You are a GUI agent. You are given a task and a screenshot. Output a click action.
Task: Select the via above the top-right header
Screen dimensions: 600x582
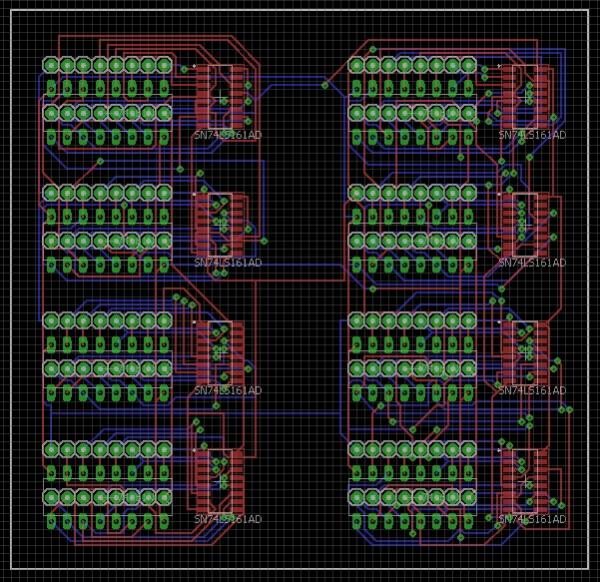click(373, 49)
